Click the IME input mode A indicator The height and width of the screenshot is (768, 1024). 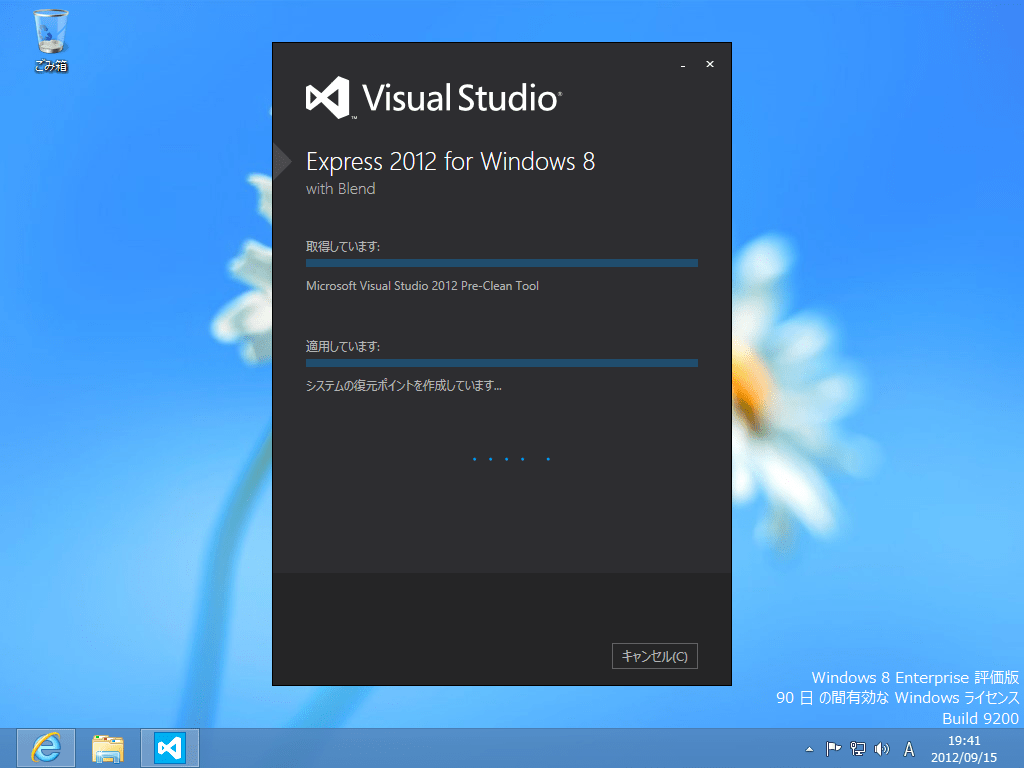[908, 749]
